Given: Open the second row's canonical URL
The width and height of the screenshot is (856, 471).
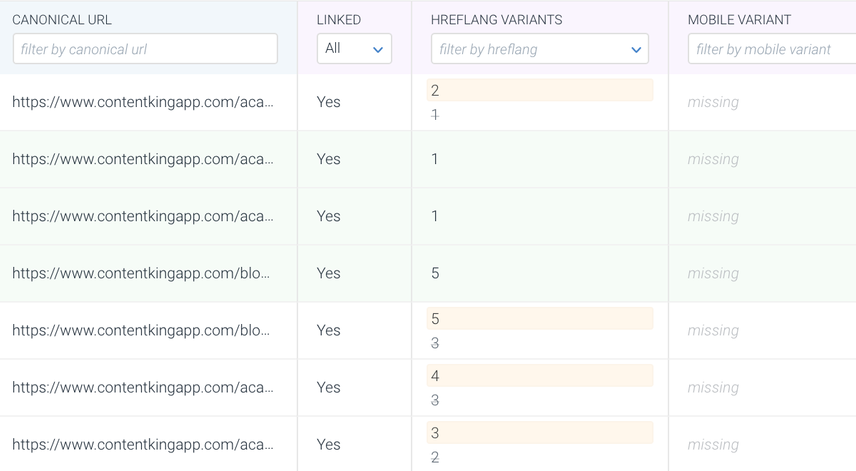Looking at the screenshot, I should tap(143, 159).
